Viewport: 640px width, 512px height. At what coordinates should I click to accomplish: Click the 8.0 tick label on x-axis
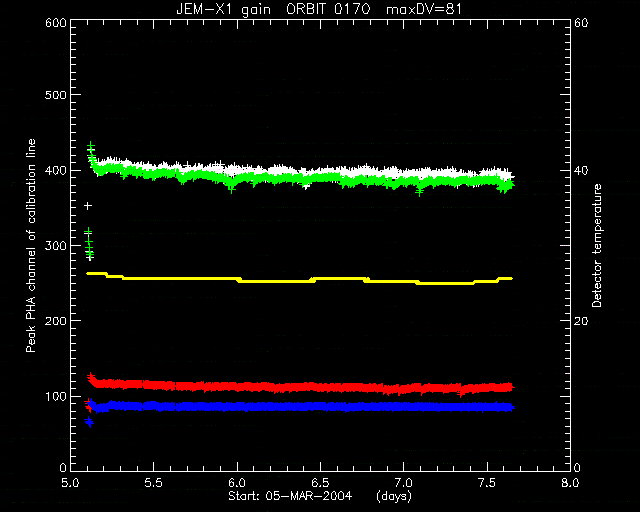[570, 483]
